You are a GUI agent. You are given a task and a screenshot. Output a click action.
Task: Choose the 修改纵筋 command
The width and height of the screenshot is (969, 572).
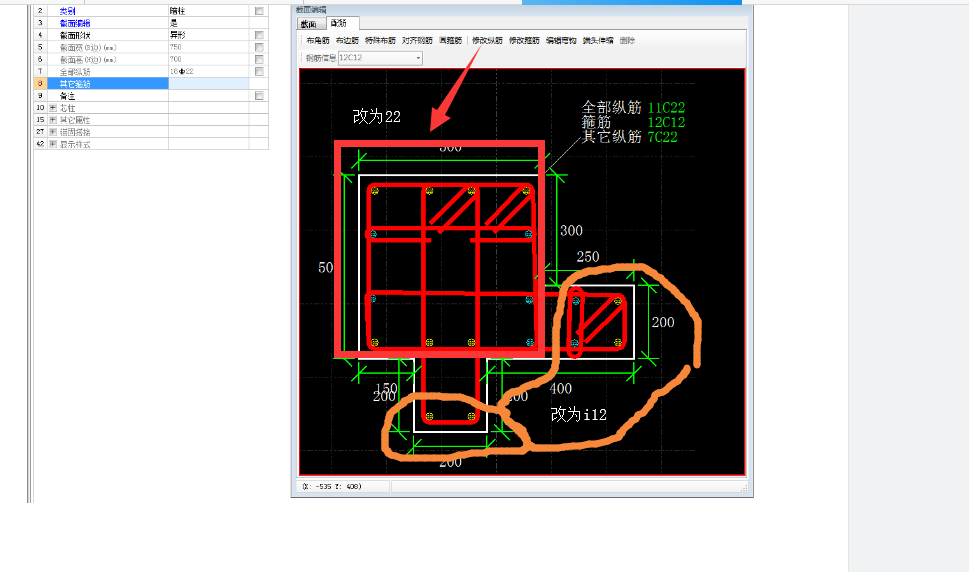(x=488, y=41)
